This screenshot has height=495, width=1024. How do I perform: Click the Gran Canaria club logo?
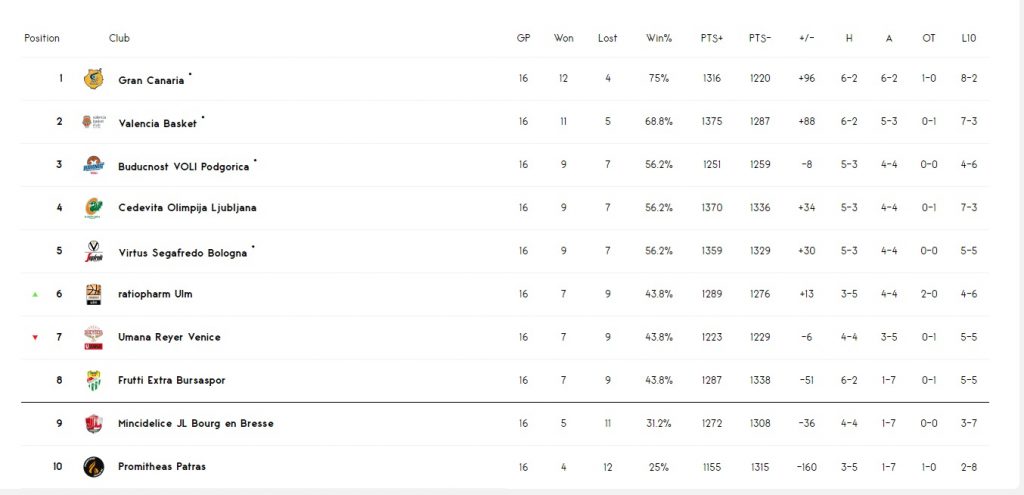pos(93,79)
